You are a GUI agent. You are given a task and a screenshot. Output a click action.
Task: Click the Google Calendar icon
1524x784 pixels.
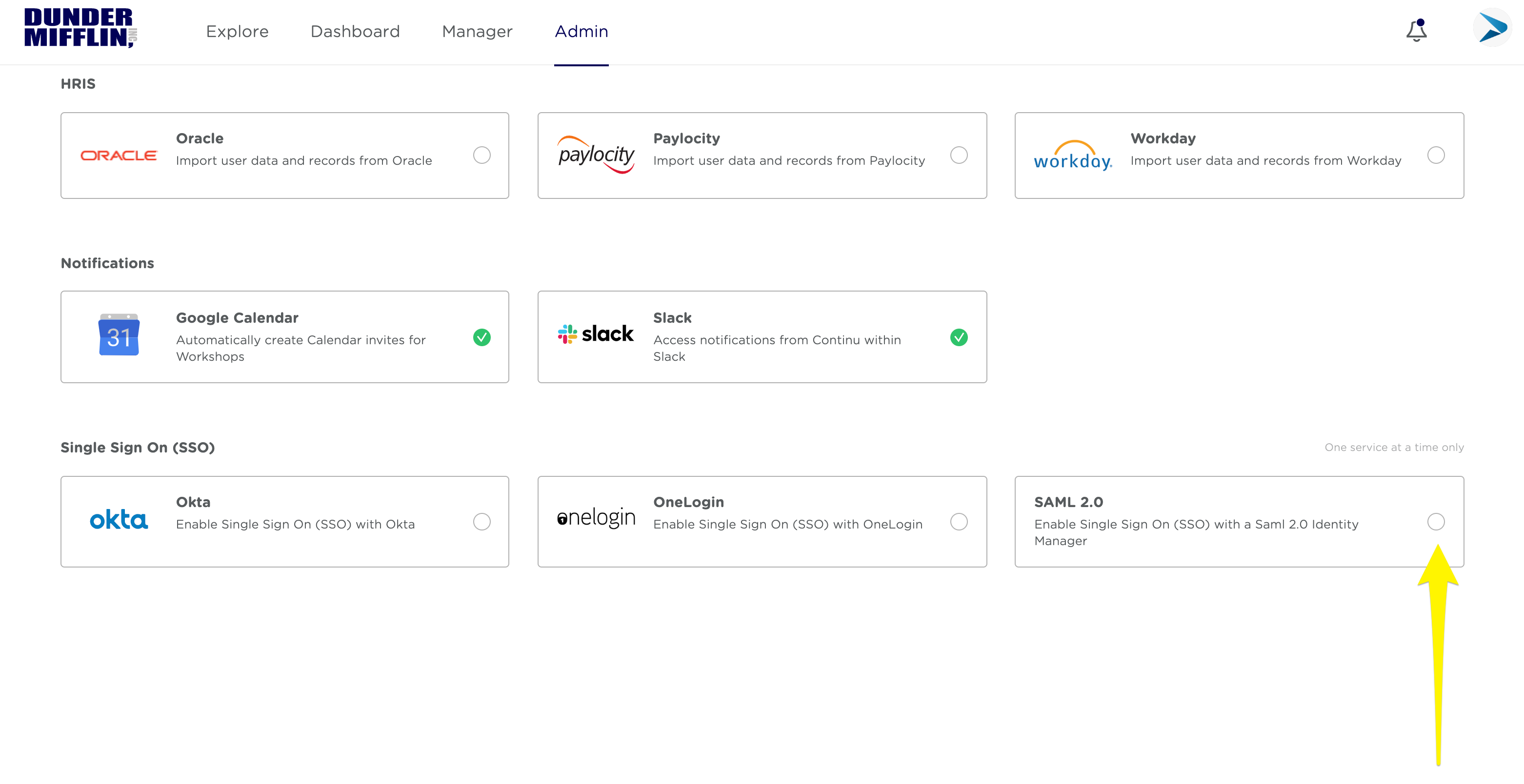pyautogui.click(x=119, y=335)
